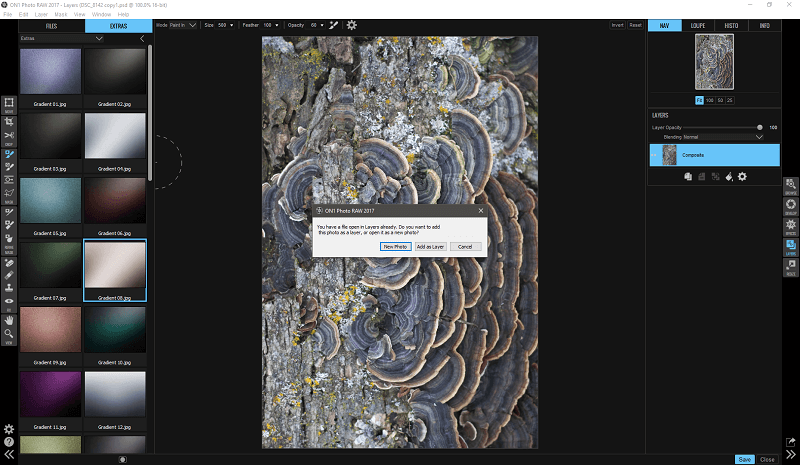Image resolution: width=800 pixels, height=465 pixels.
Task: Switch to the Files tab
Action: [x=52, y=26]
